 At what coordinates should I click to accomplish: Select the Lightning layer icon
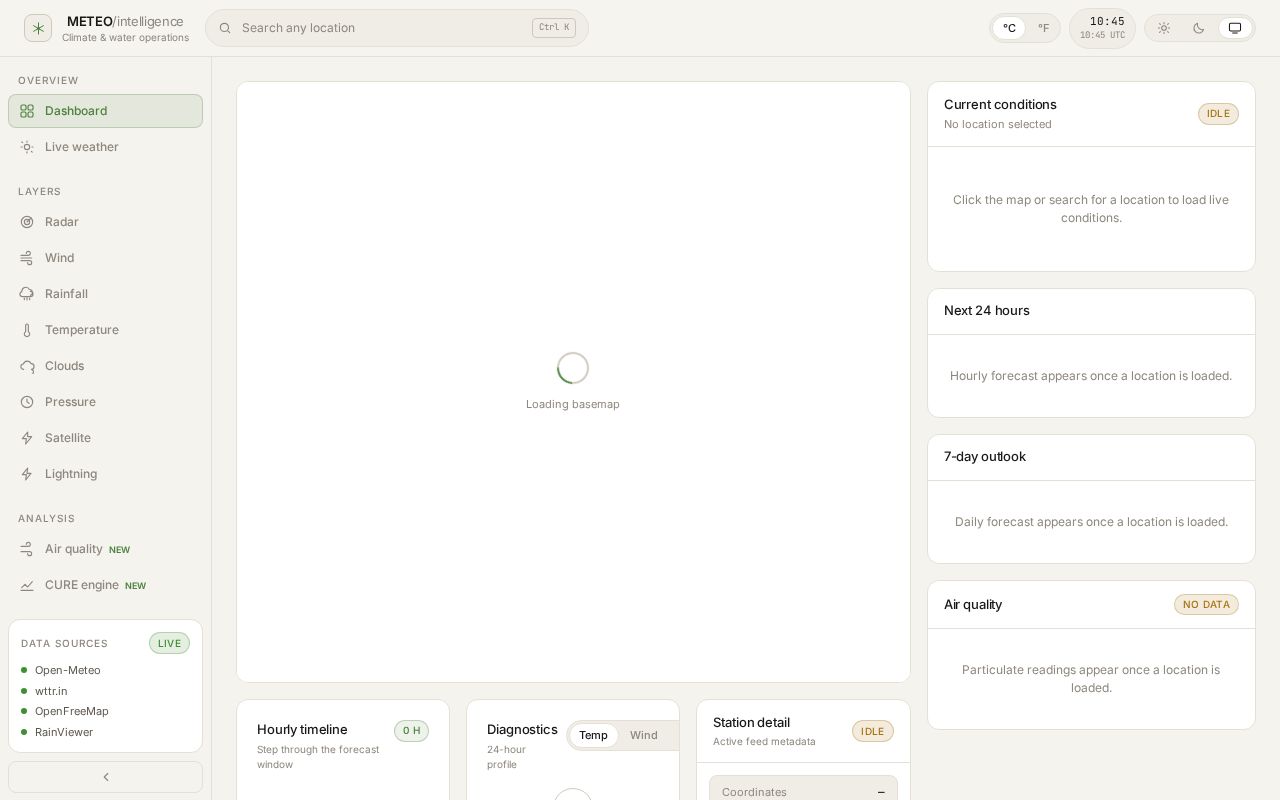(27, 474)
